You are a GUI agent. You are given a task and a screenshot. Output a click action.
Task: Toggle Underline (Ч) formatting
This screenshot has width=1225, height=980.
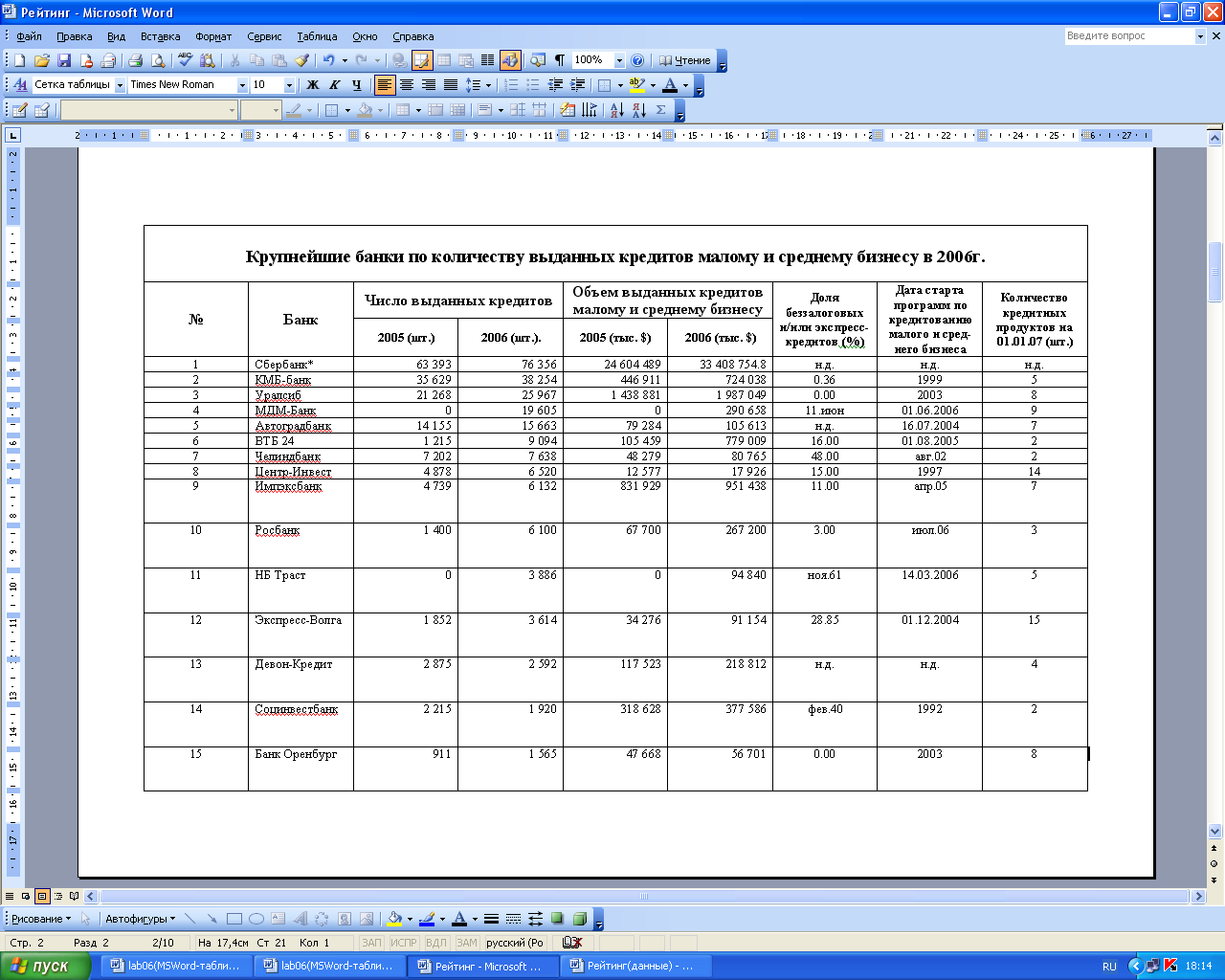tap(356, 85)
